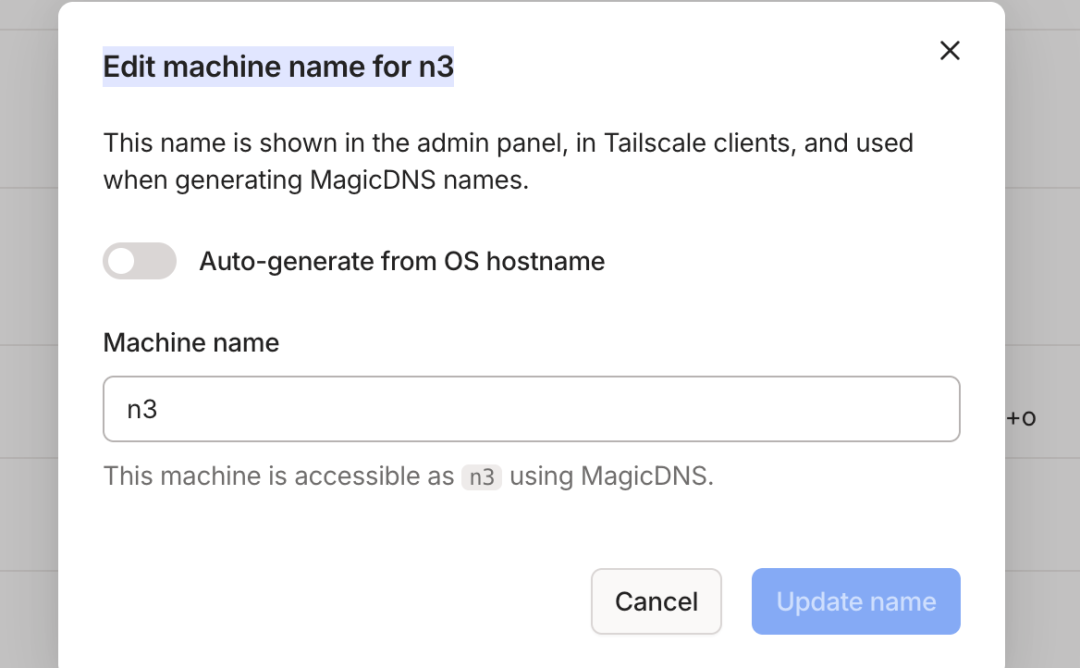
Task: Click the "using MagicDNS." helper text
Action: point(612,477)
